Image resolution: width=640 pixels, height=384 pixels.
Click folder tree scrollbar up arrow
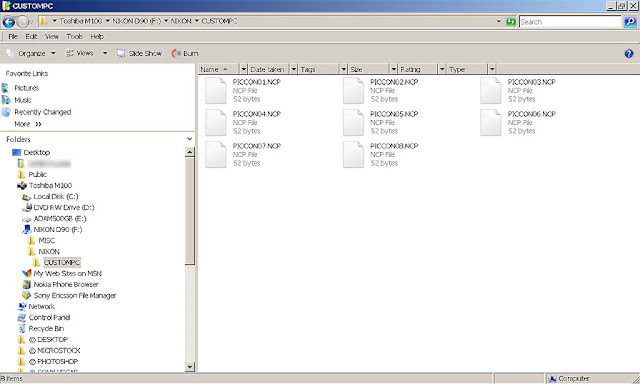tap(189, 152)
